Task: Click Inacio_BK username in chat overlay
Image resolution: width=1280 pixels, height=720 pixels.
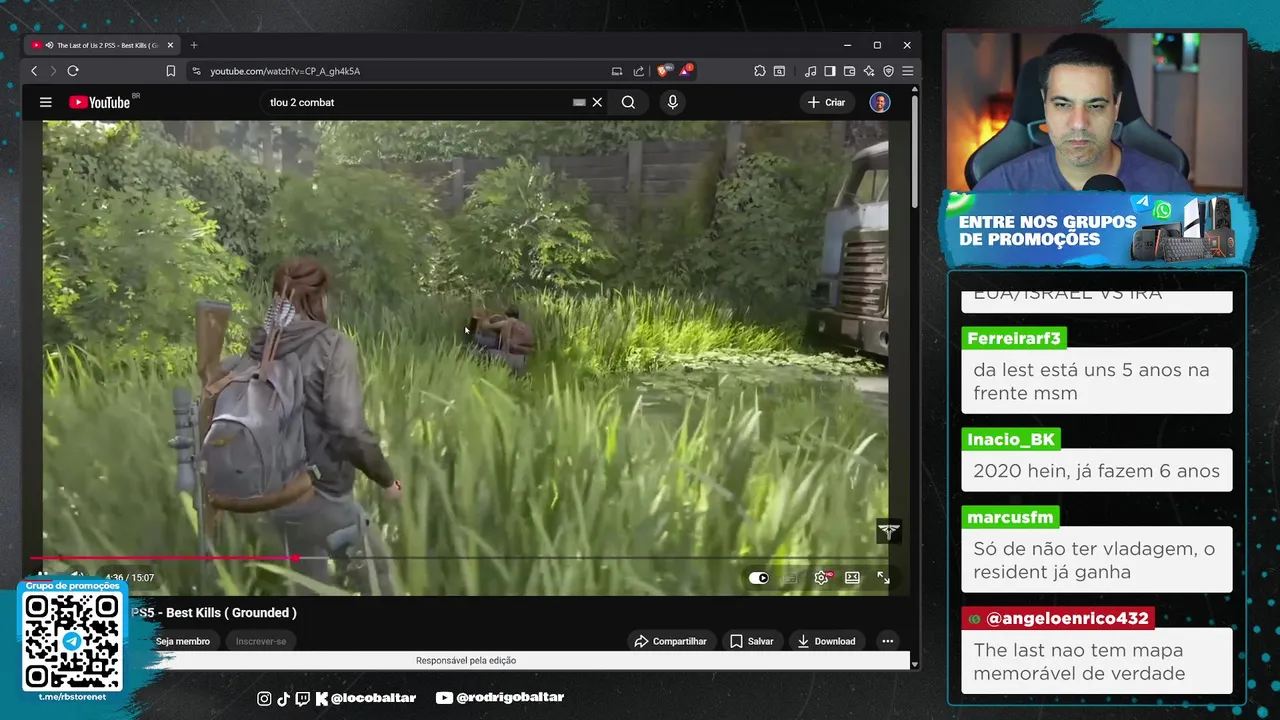Action: click(1011, 439)
